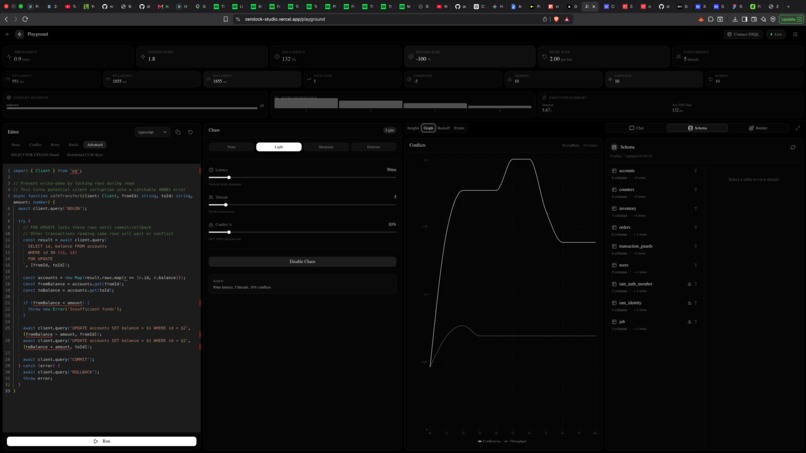Viewport: 806px width, 453px height.
Task: Reset the editor code with the reset icon
Action: tap(190, 132)
